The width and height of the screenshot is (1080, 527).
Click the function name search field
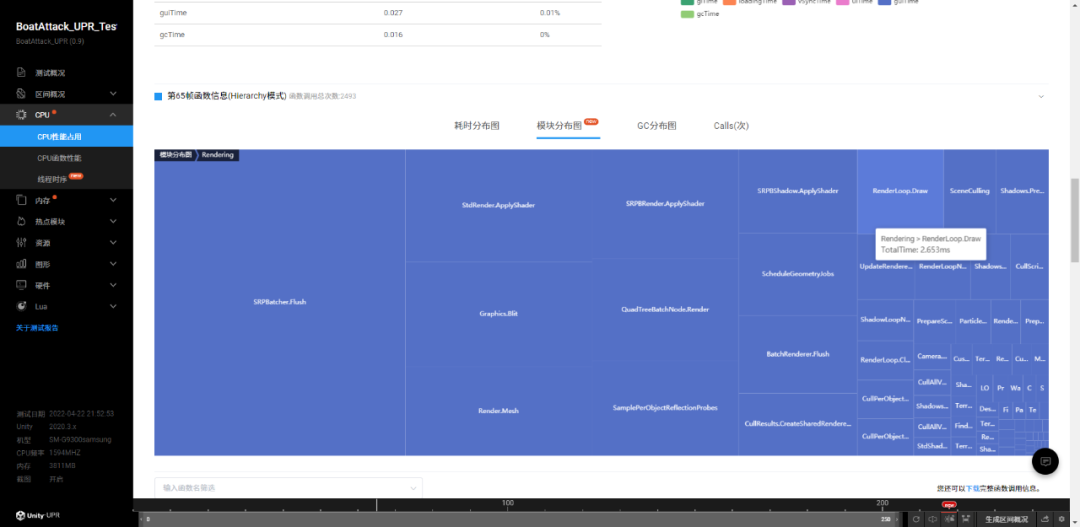(x=288, y=487)
